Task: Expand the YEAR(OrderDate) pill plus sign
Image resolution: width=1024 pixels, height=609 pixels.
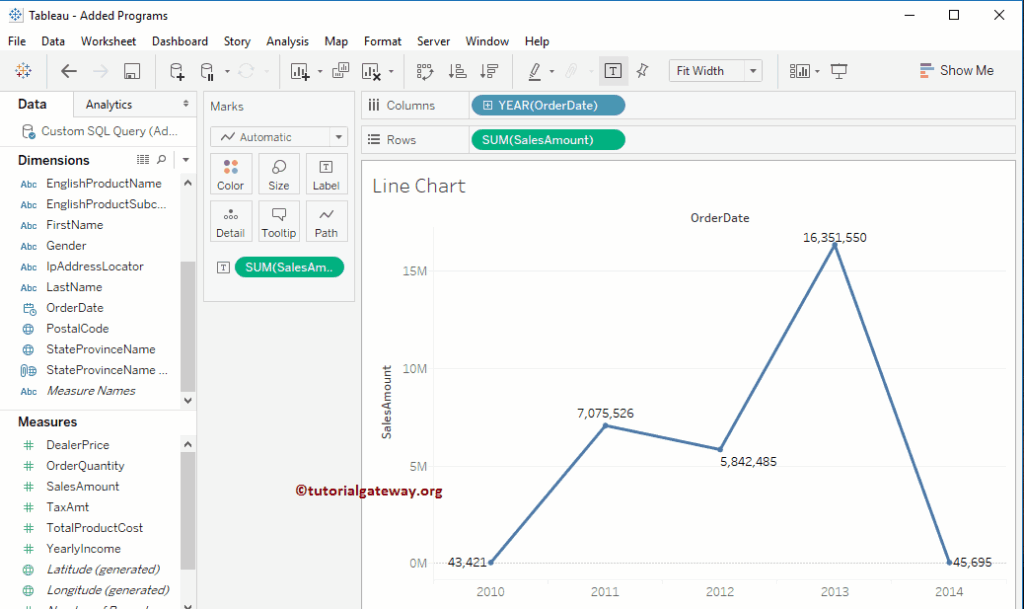Action: 487,105
